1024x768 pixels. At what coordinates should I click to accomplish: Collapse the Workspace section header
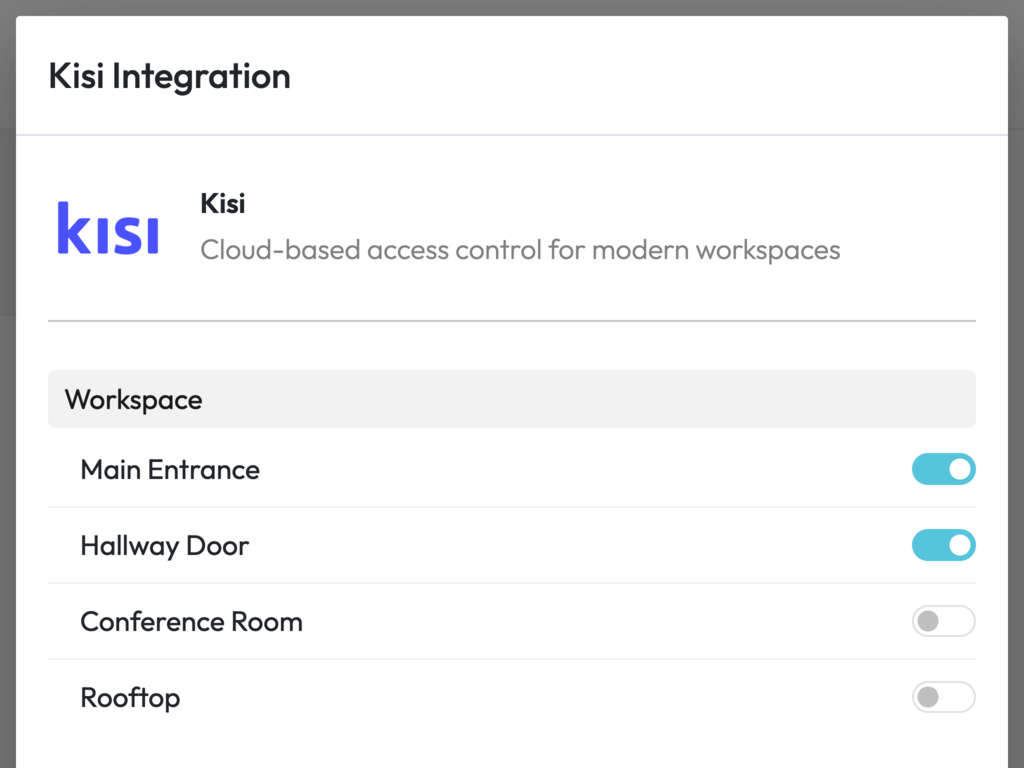[512, 399]
